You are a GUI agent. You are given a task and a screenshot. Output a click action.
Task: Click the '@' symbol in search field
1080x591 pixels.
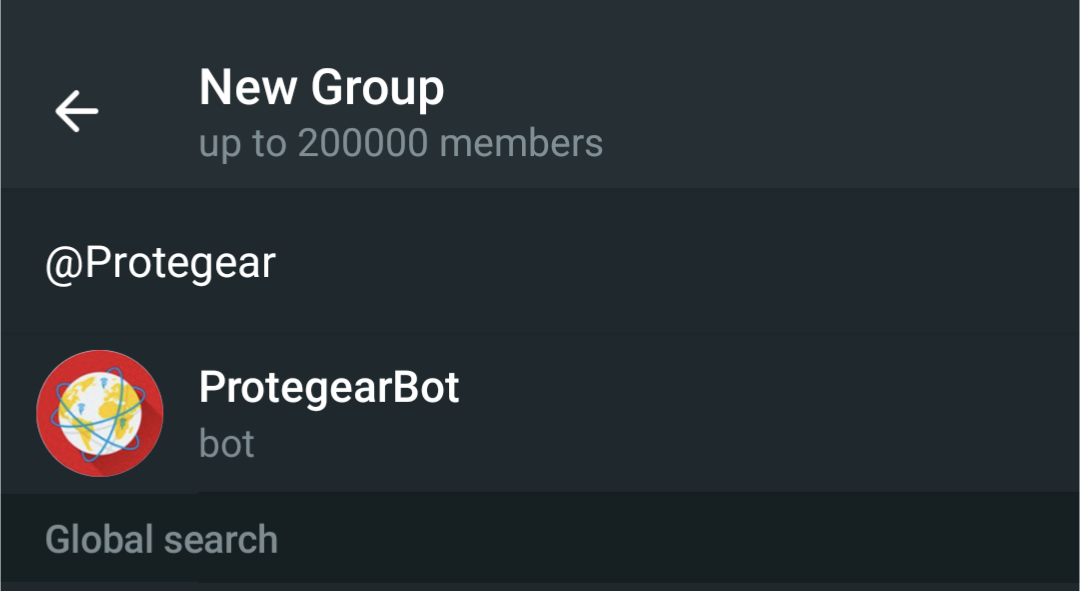pos(64,264)
